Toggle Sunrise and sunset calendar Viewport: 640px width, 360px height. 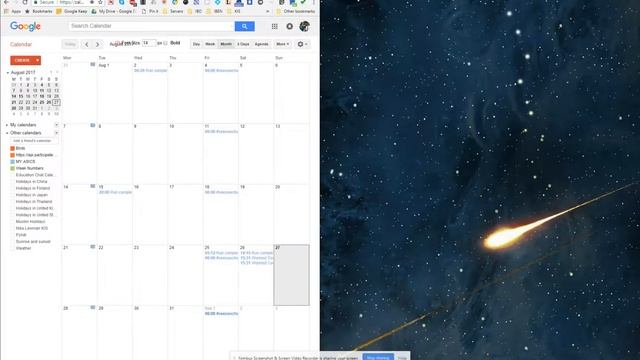click(x=13, y=242)
